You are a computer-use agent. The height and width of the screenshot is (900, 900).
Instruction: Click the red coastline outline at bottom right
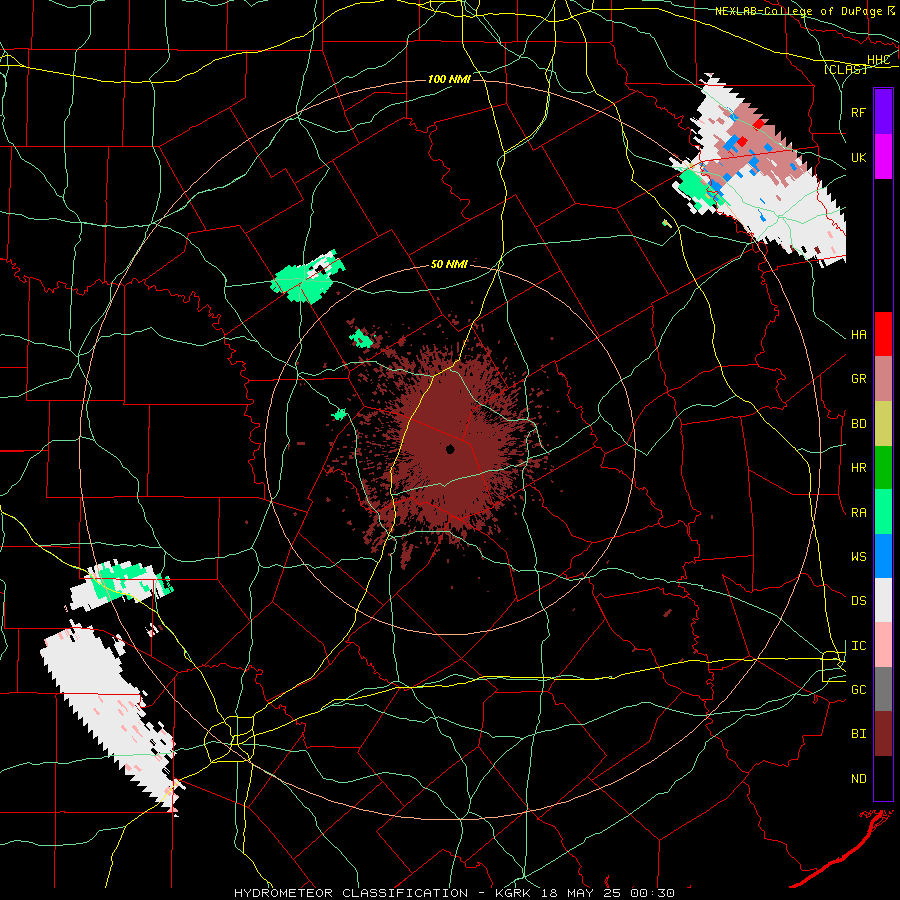coord(841,848)
